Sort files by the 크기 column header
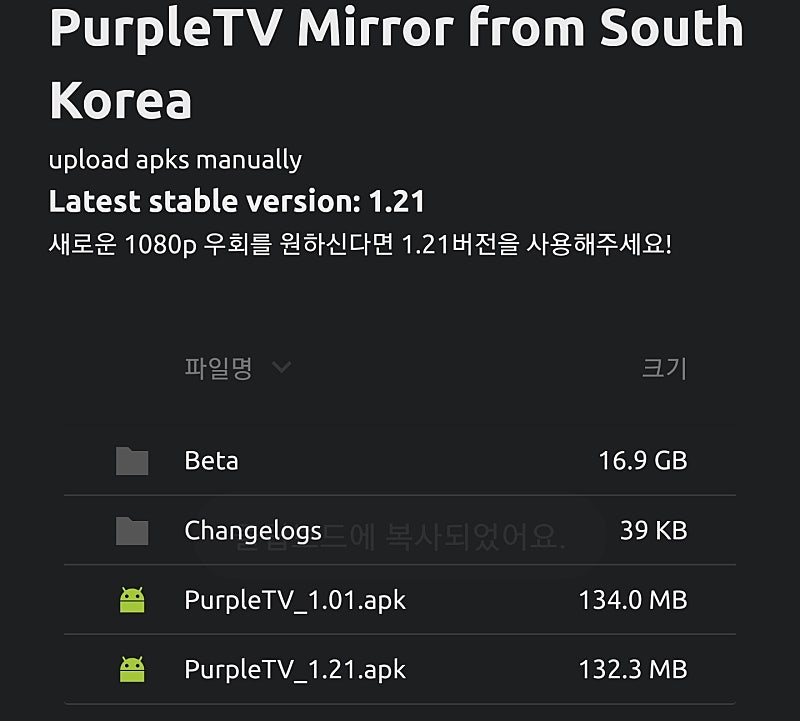The image size is (800, 721). pyautogui.click(x=664, y=368)
